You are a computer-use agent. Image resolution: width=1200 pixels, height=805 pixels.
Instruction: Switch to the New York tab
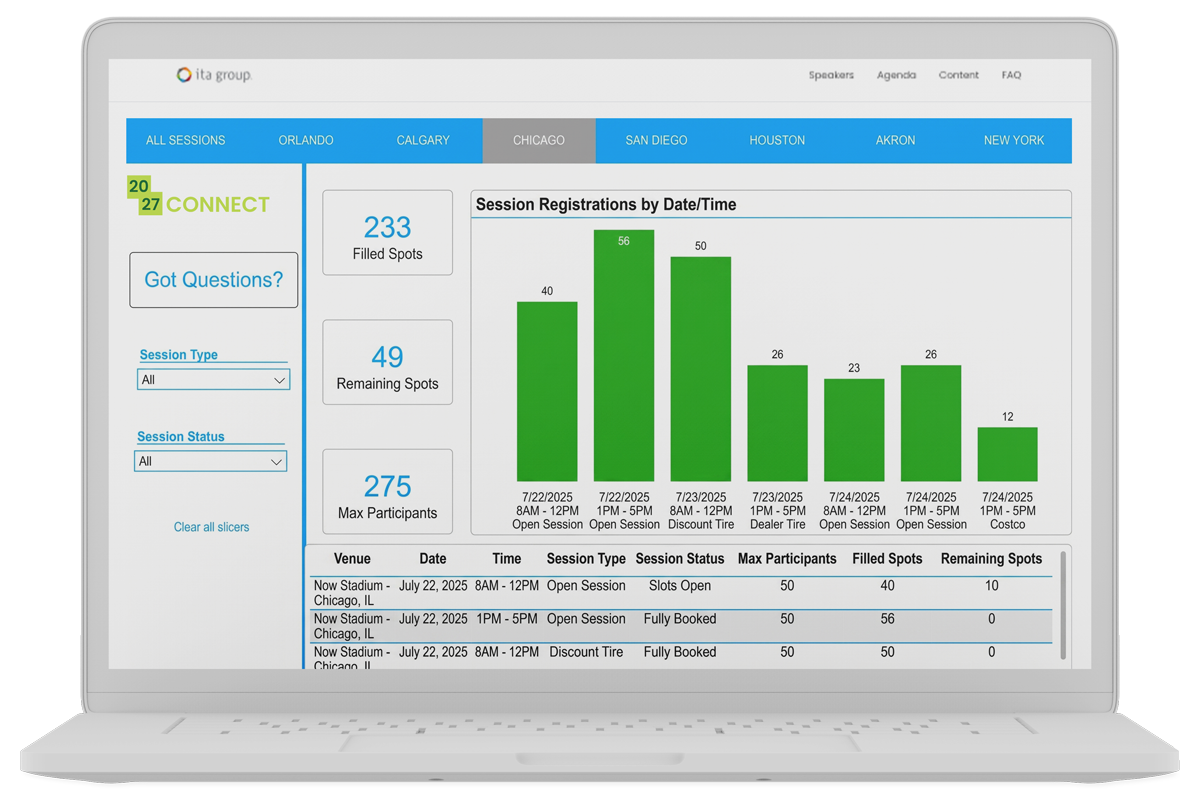tap(1013, 141)
